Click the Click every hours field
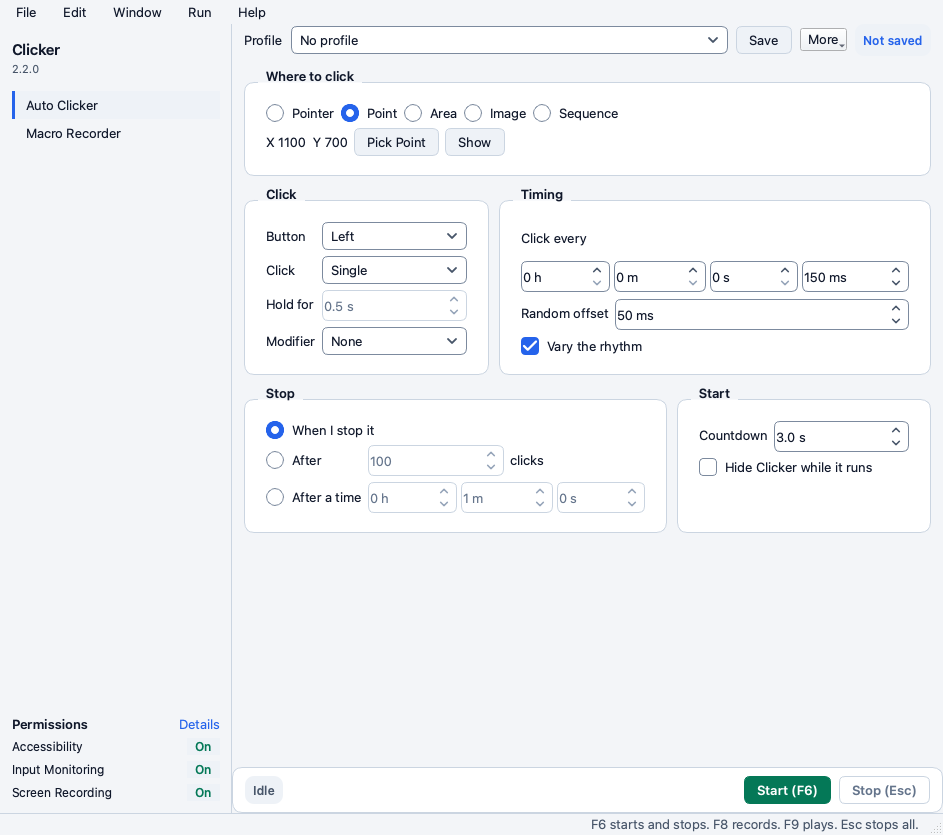 (565, 277)
